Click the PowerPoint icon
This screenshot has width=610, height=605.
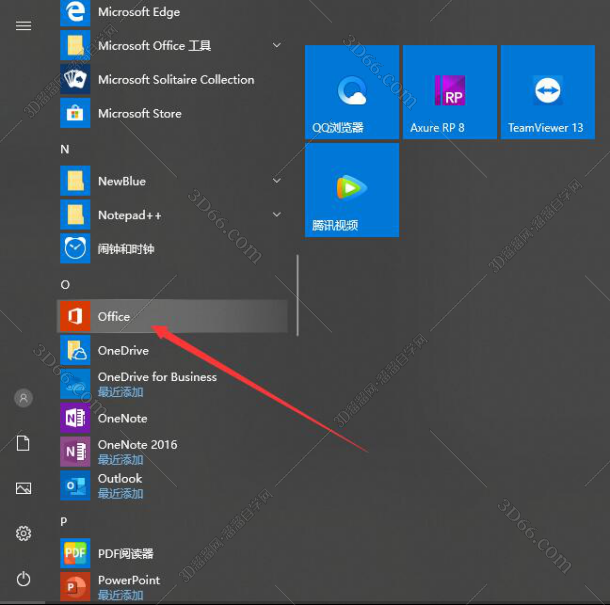pyautogui.click(x=75, y=587)
